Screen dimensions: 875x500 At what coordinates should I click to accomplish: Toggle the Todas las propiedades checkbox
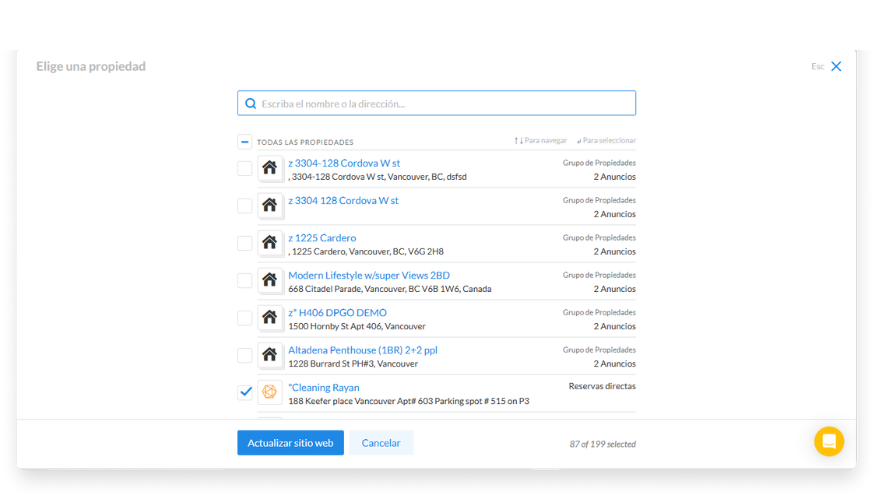pos(244,142)
